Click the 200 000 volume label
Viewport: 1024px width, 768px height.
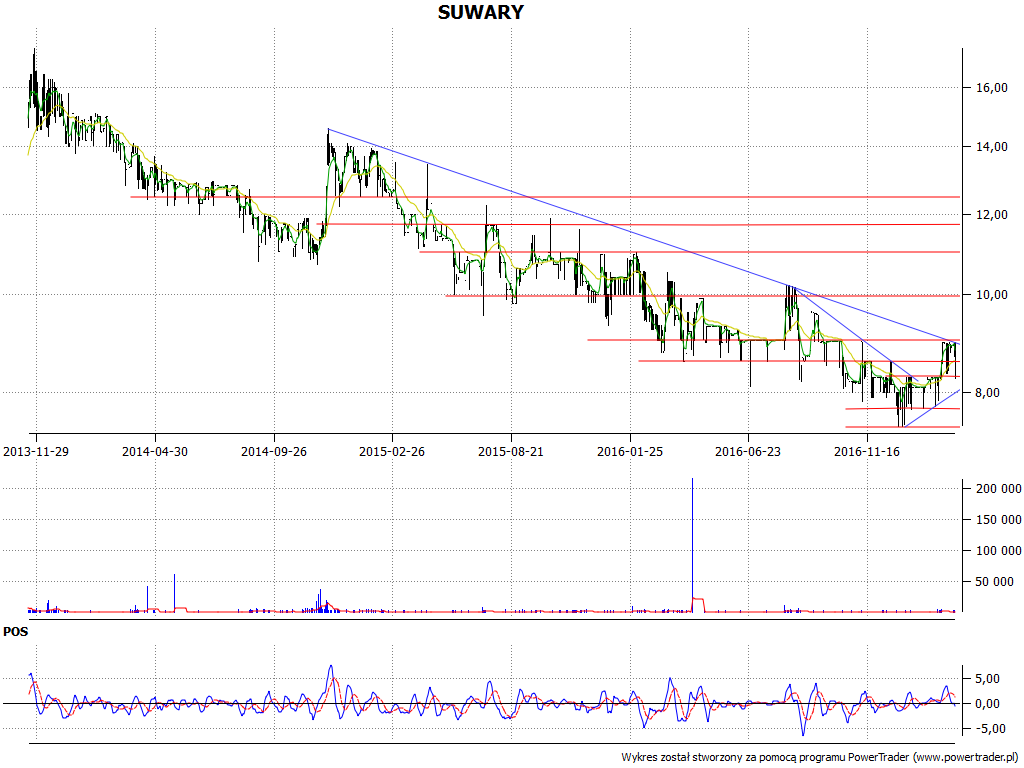(999, 488)
